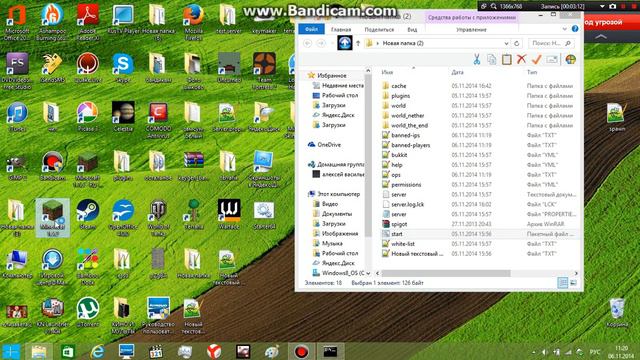Select the Mozilla Firefox desktop shortcut

(193, 22)
